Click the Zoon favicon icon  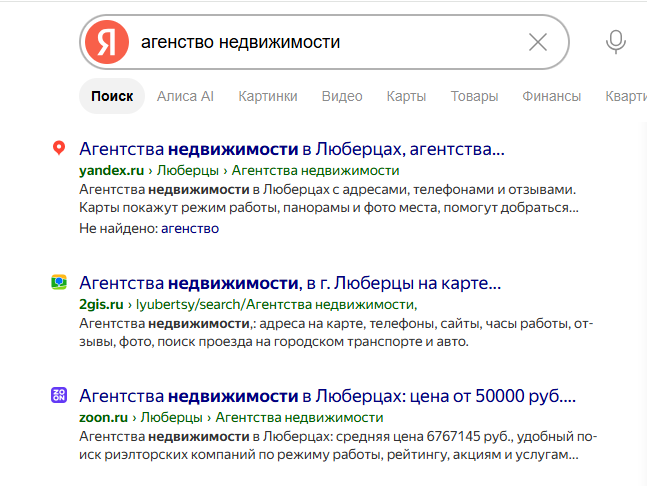pos(59,395)
